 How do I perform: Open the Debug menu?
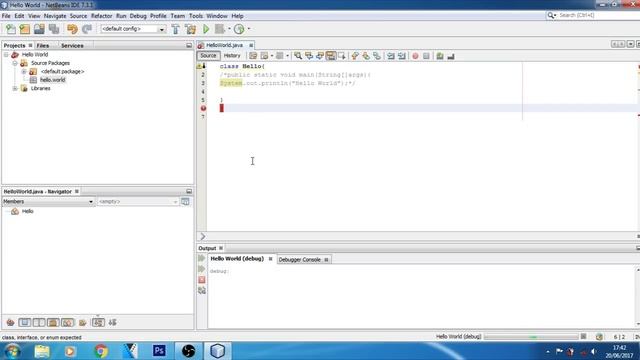tap(138, 16)
